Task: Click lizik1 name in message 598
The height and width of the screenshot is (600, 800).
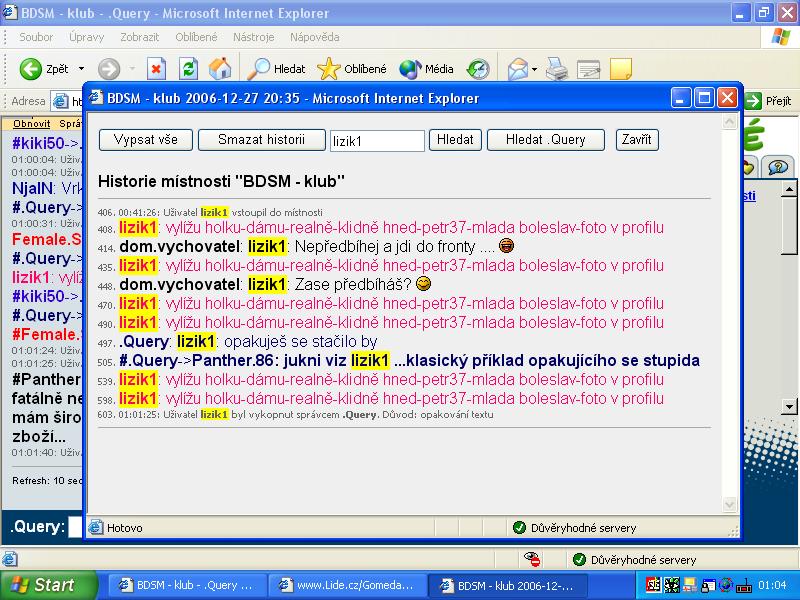Action: (x=138, y=398)
